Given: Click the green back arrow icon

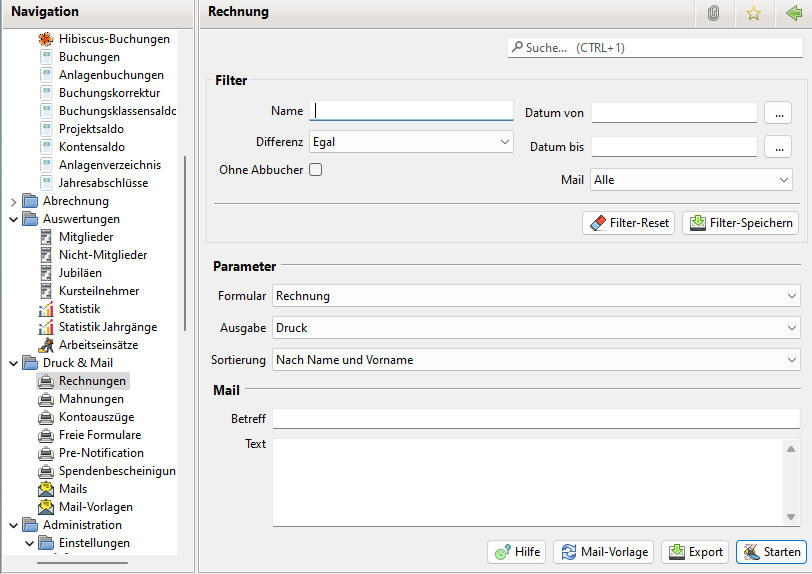Looking at the screenshot, I should click(794, 13).
